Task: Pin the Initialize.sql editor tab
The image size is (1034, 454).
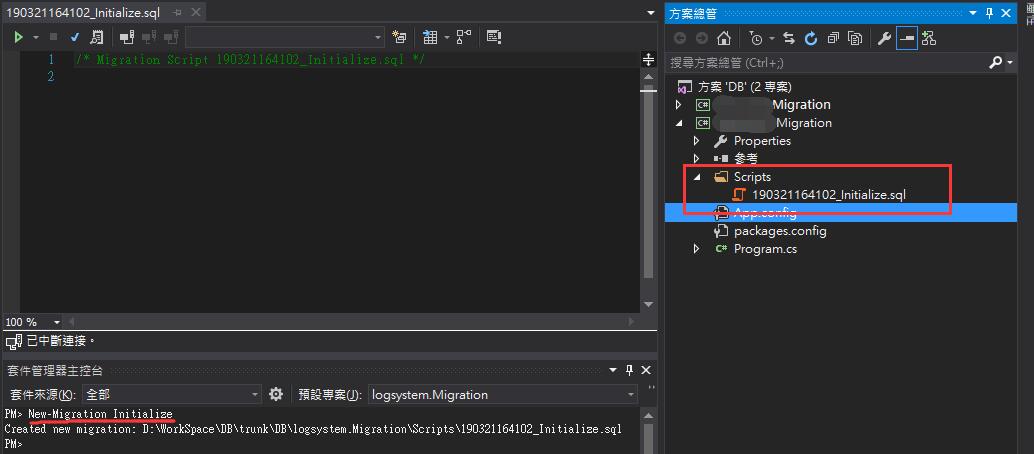Action: tap(177, 13)
